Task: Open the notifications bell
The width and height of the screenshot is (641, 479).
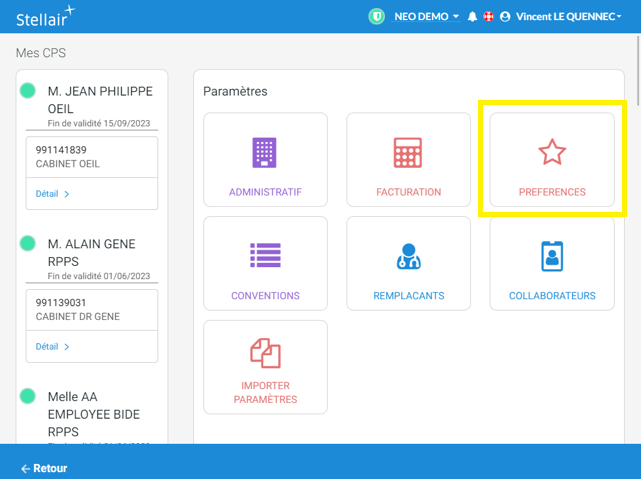Action: [x=472, y=17]
